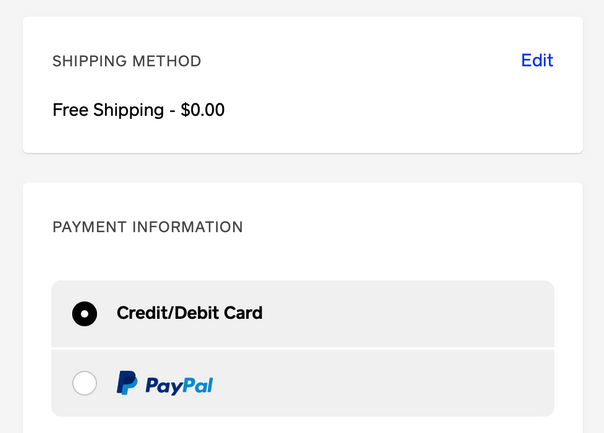The image size is (604, 433).
Task: Select the PayPal radio button
Action: [x=84, y=383]
